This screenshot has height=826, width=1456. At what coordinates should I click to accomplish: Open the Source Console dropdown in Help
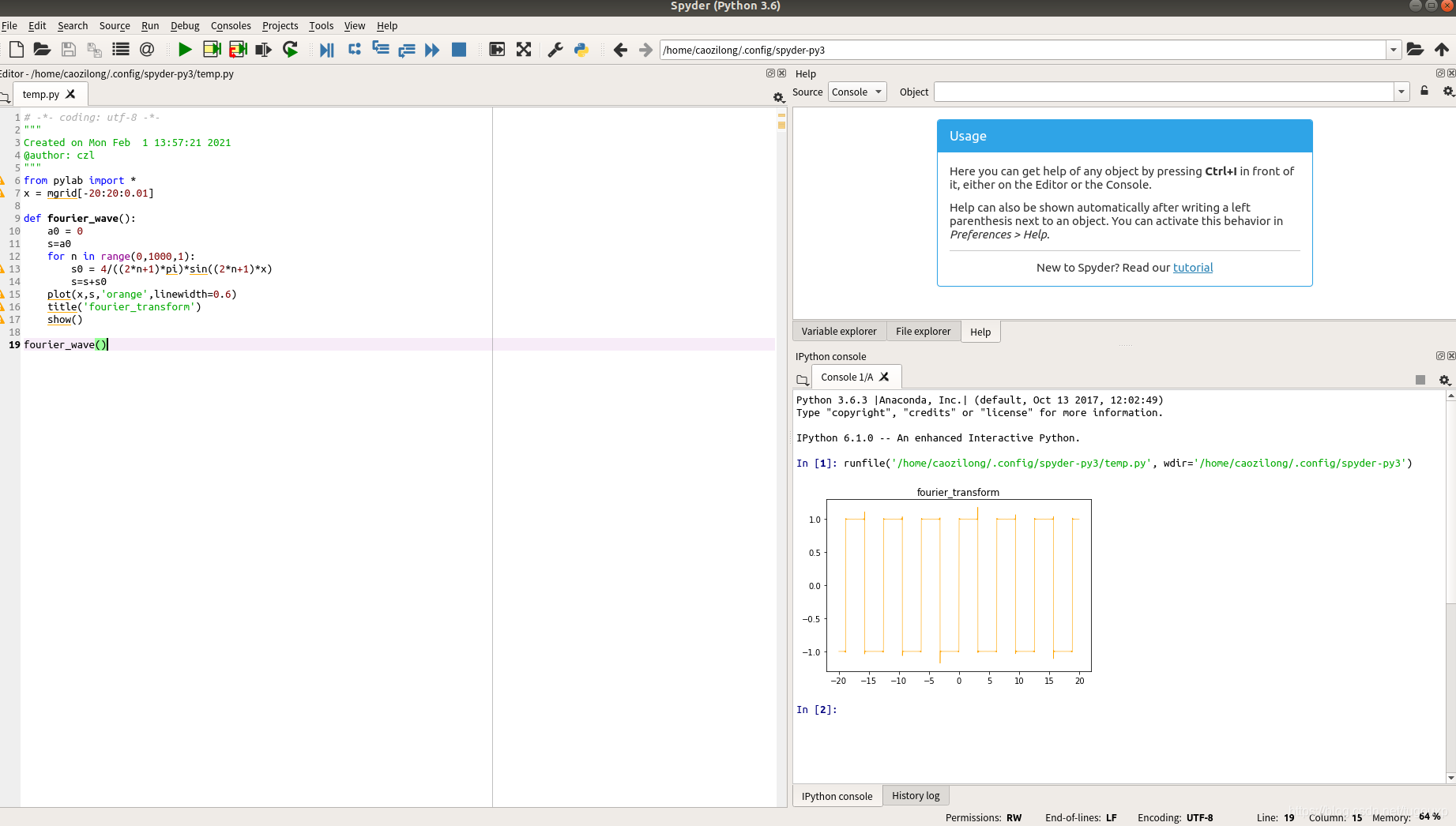[857, 92]
